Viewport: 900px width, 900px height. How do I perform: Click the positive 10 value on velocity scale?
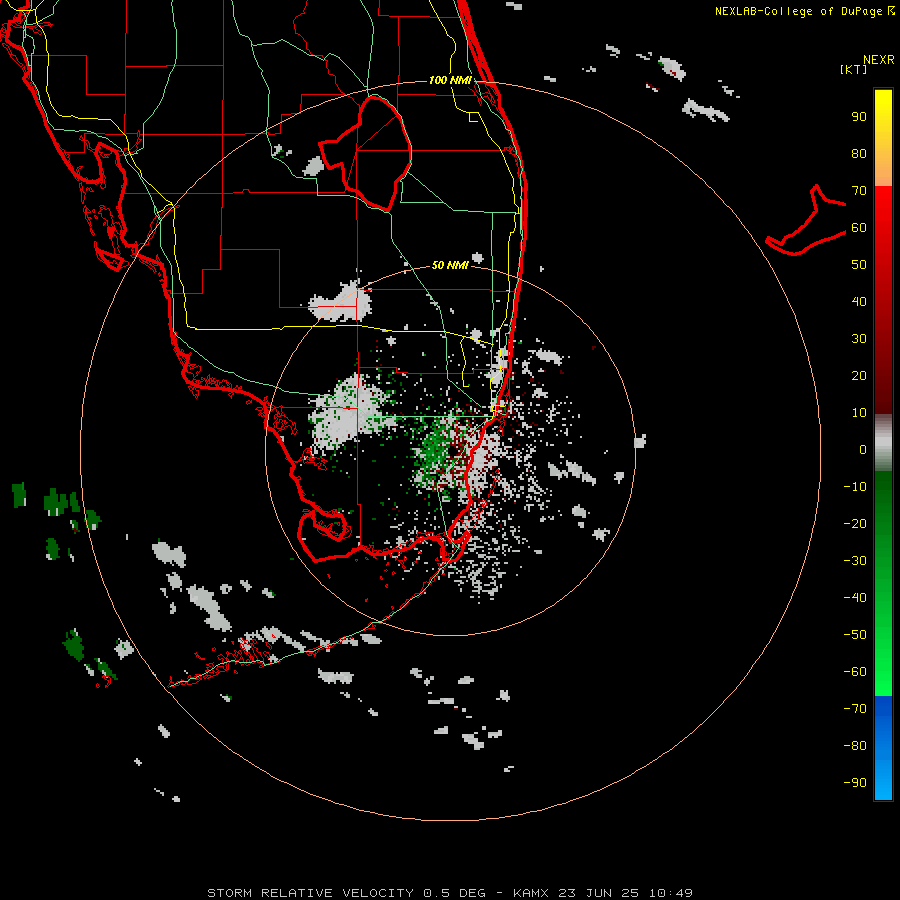tap(859, 413)
